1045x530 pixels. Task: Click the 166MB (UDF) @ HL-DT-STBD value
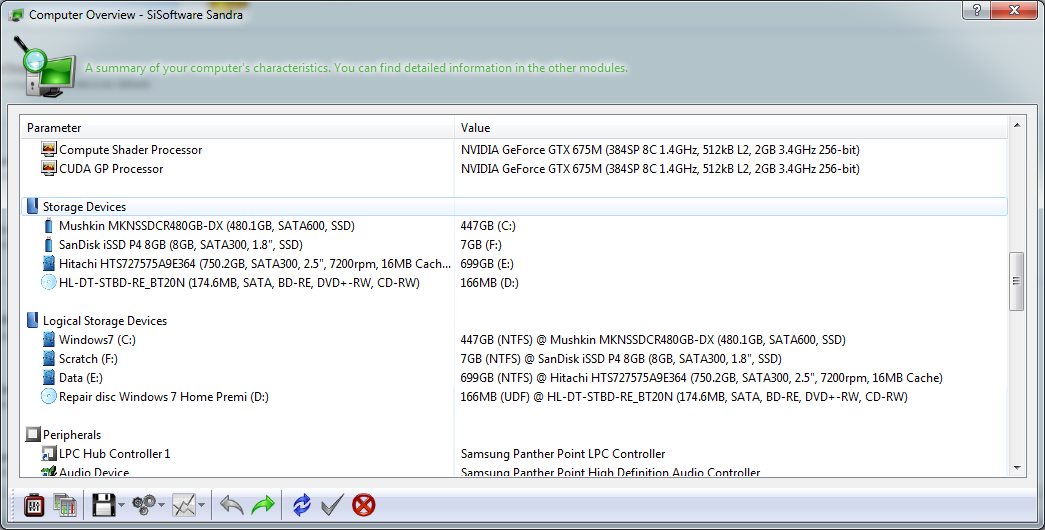(x=684, y=397)
